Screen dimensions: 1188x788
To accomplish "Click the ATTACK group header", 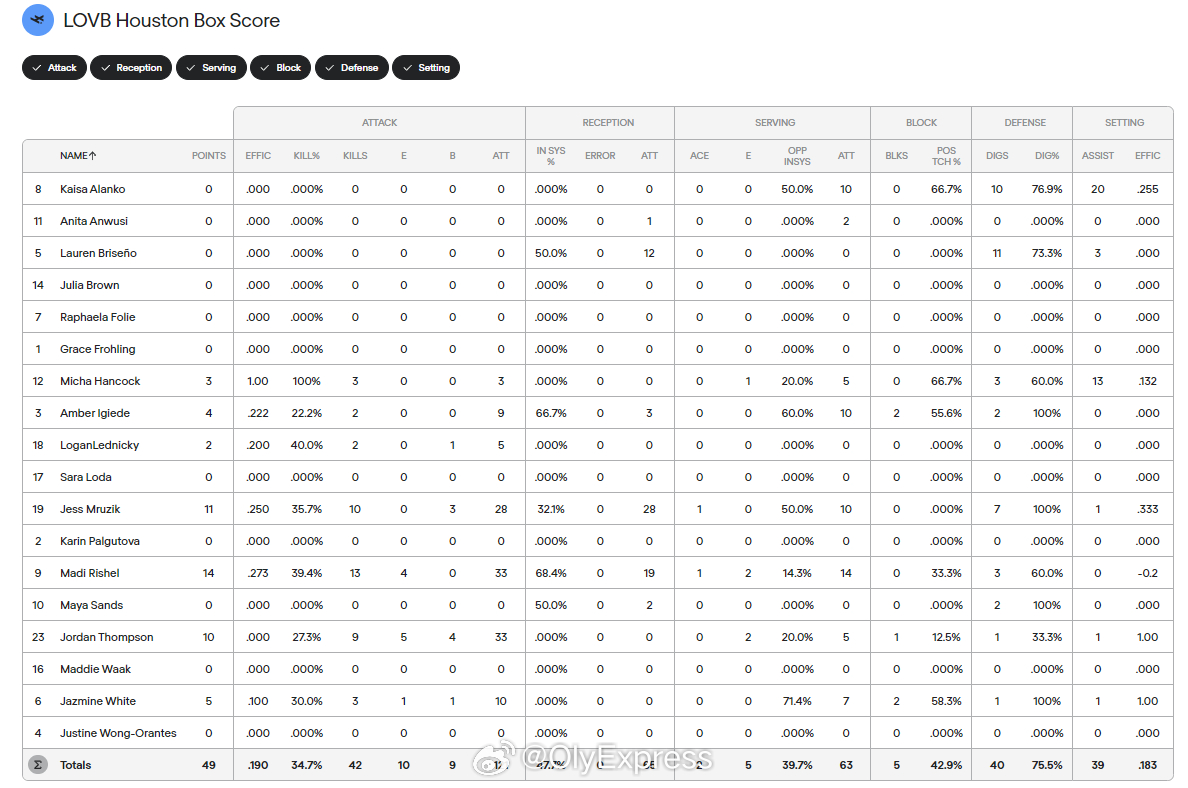I will pos(379,122).
